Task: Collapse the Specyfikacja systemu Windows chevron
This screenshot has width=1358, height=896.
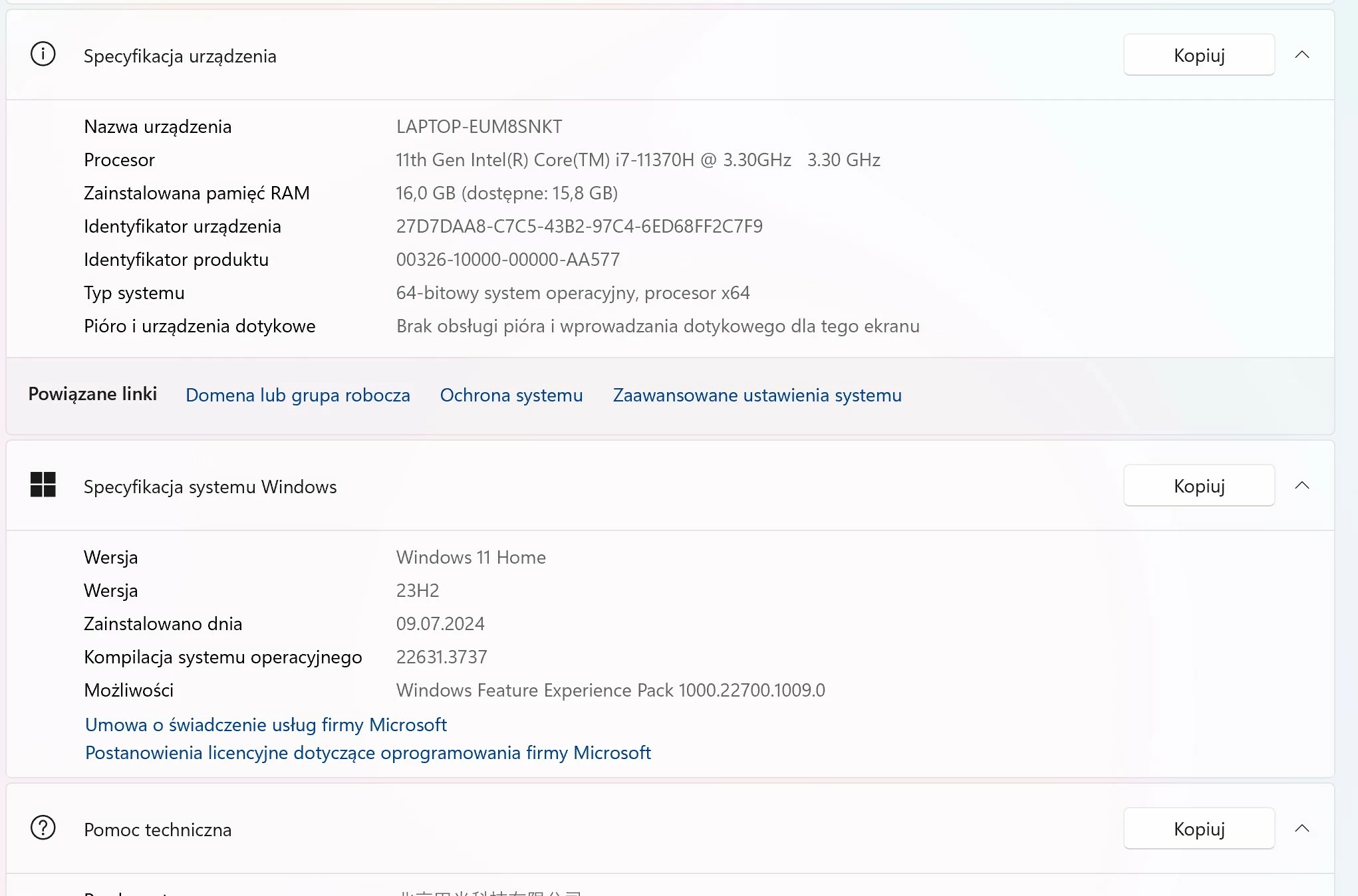Action: point(1302,485)
